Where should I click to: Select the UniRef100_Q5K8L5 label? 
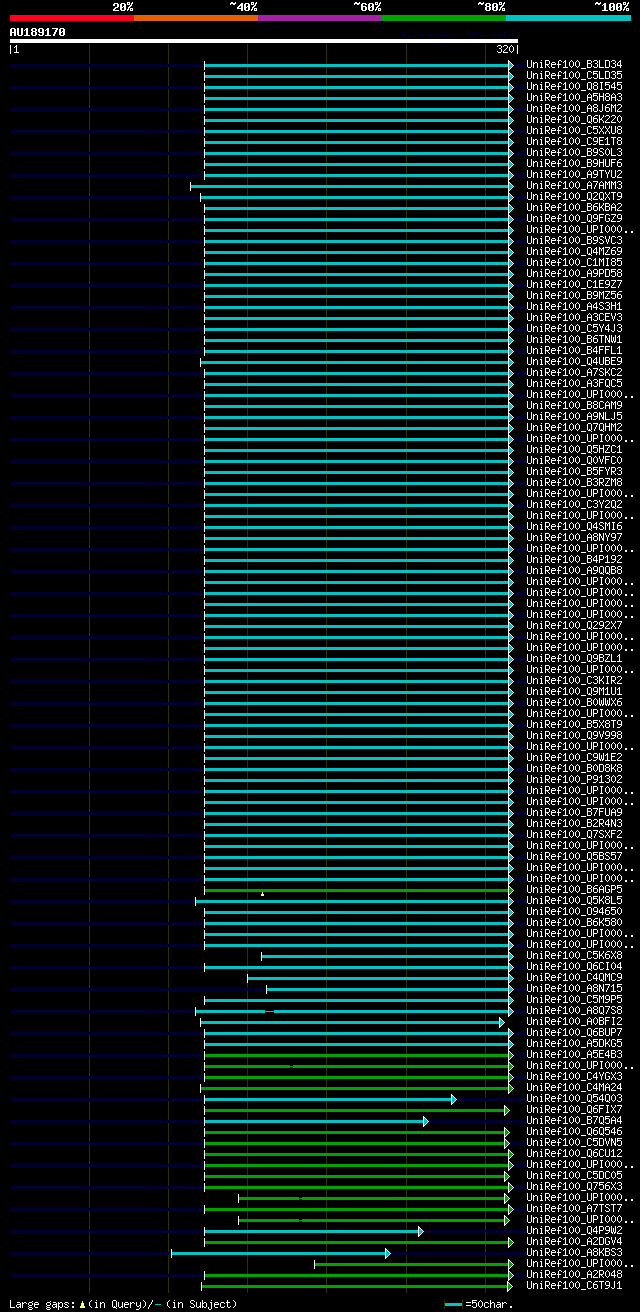point(574,901)
